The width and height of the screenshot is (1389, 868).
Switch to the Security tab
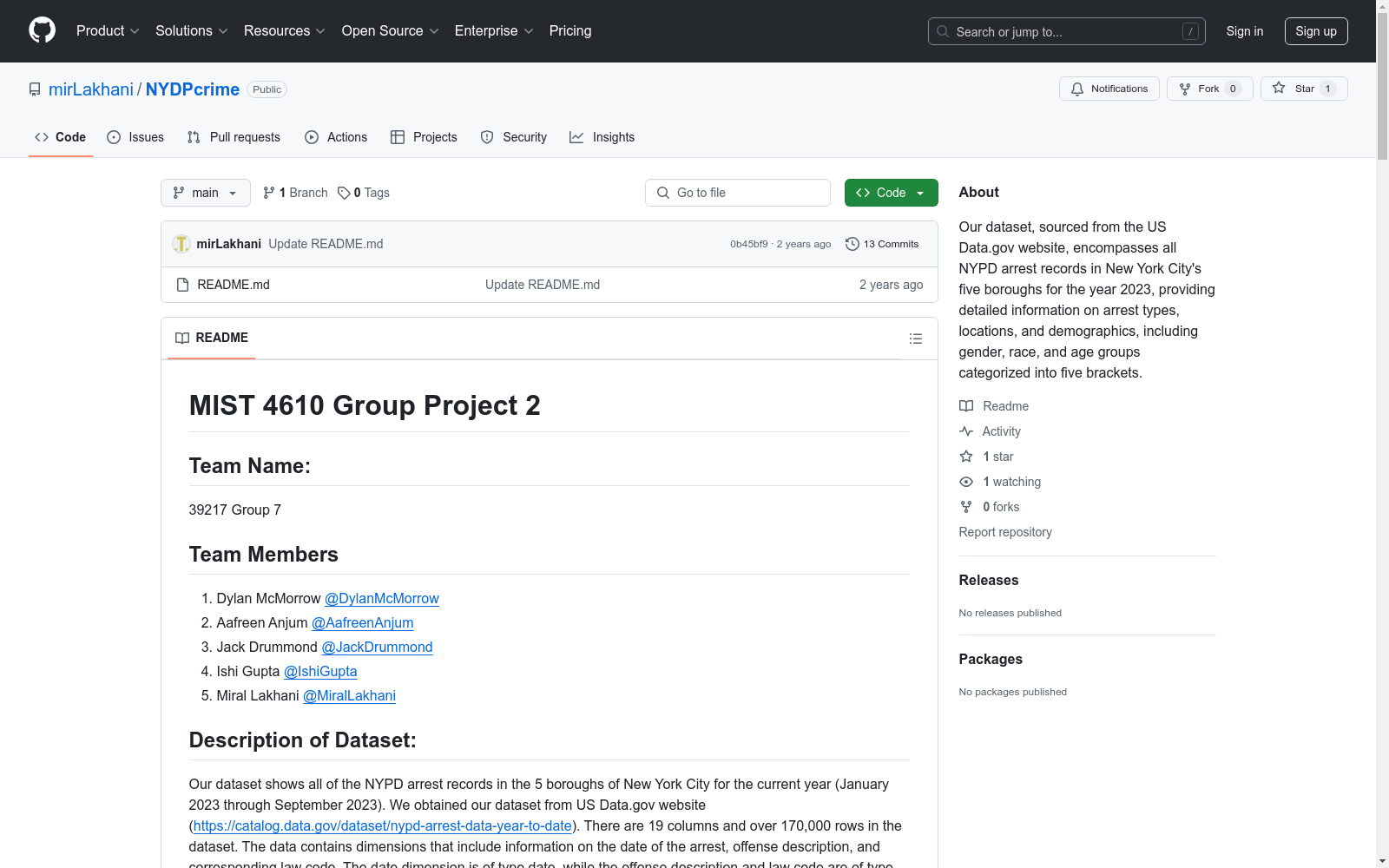point(514,137)
